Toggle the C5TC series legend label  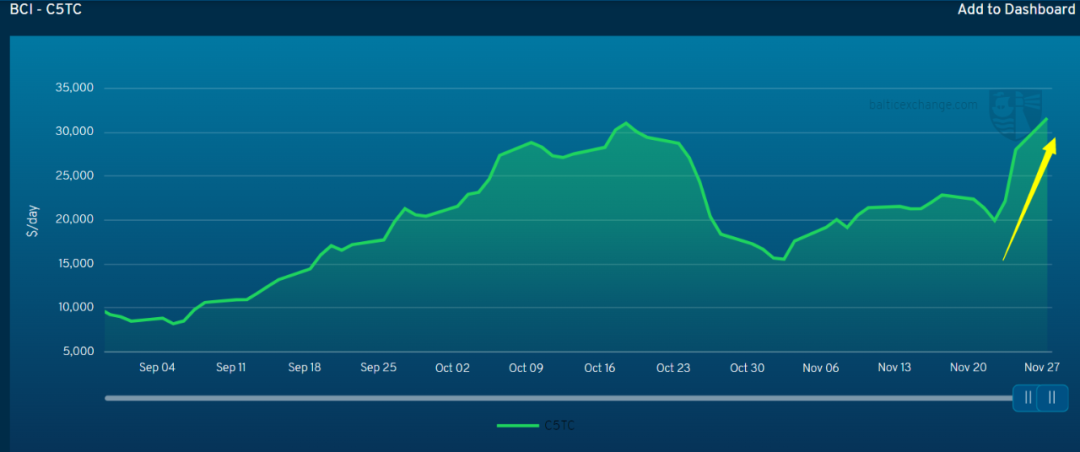[559, 426]
